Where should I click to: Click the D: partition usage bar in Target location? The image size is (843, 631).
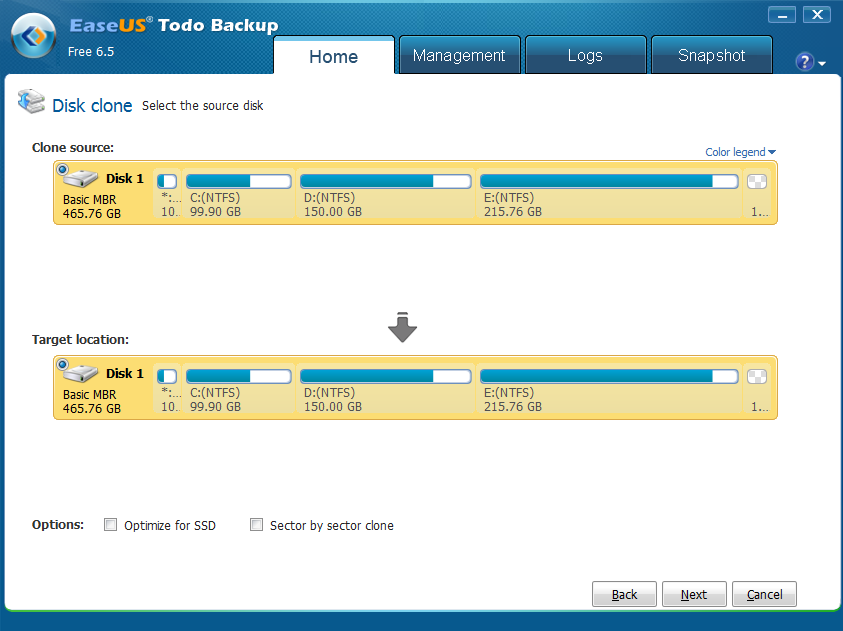coord(385,376)
